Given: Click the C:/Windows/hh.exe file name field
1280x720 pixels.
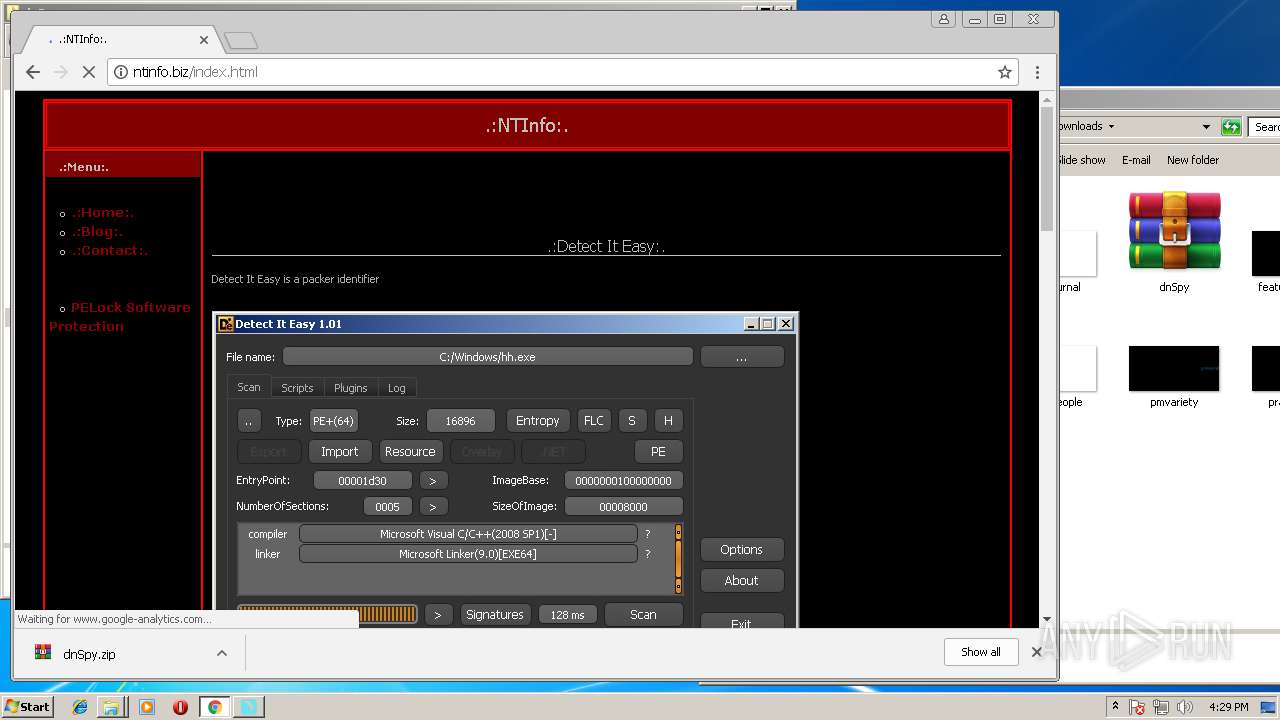Looking at the screenshot, I should coord(487,357).
